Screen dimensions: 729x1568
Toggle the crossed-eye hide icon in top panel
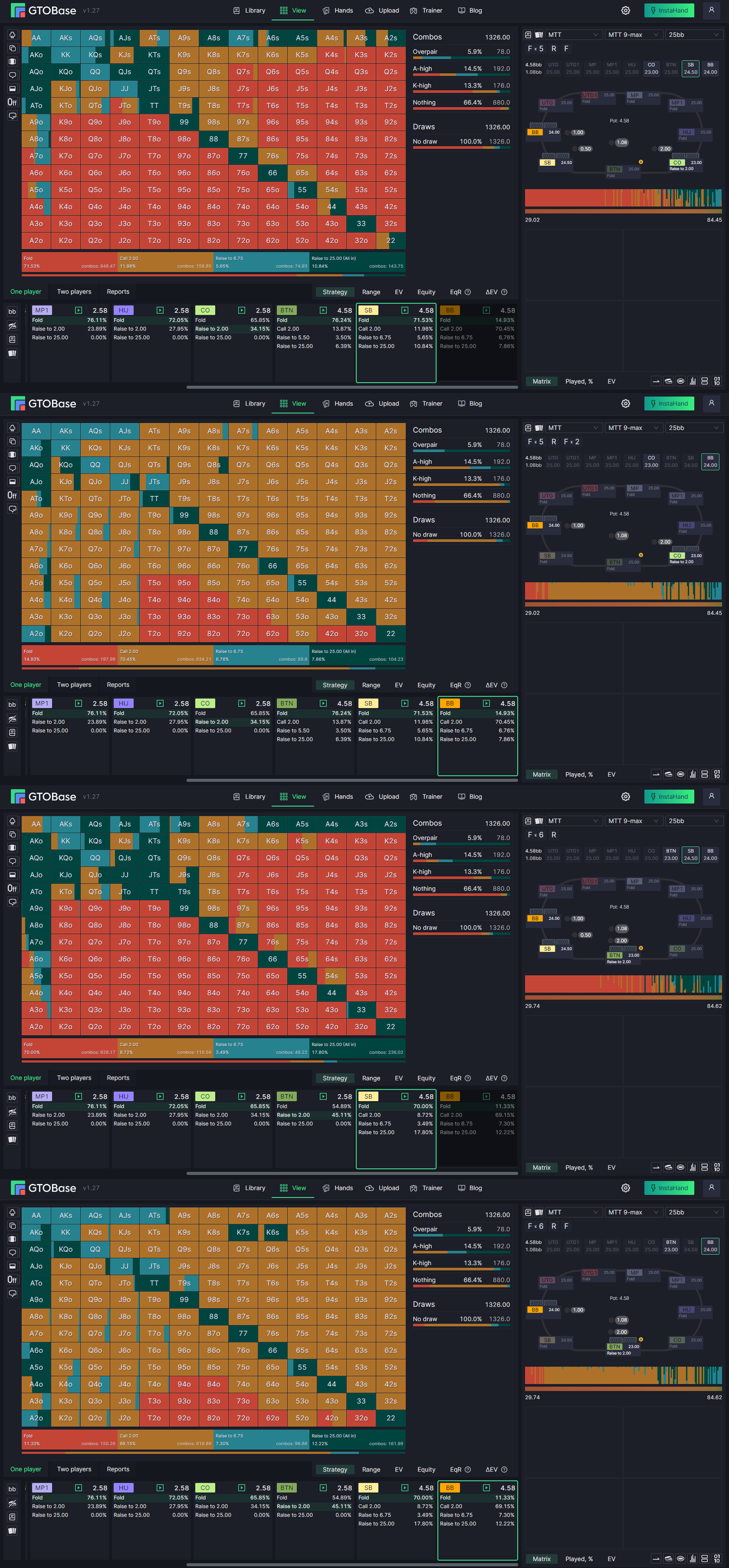coord(12,326)
